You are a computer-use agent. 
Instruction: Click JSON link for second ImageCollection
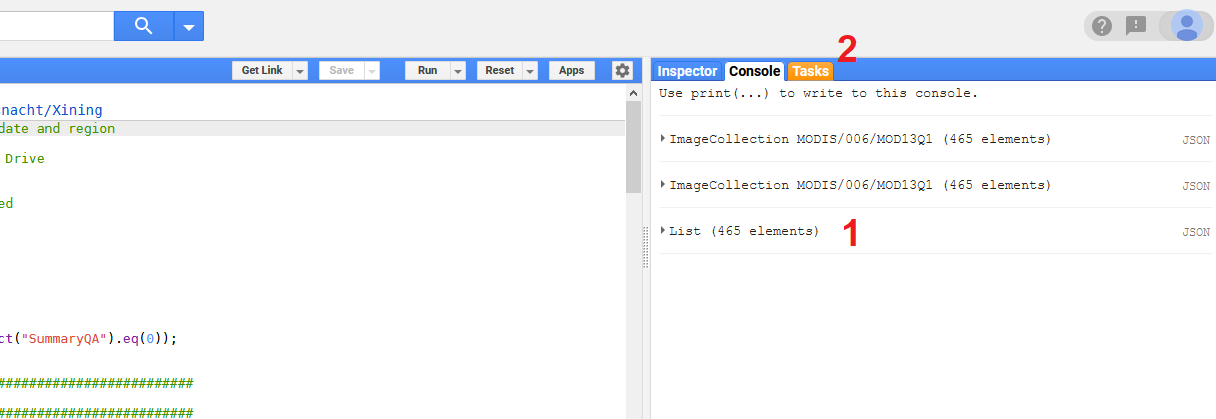tap(1196, 186)
